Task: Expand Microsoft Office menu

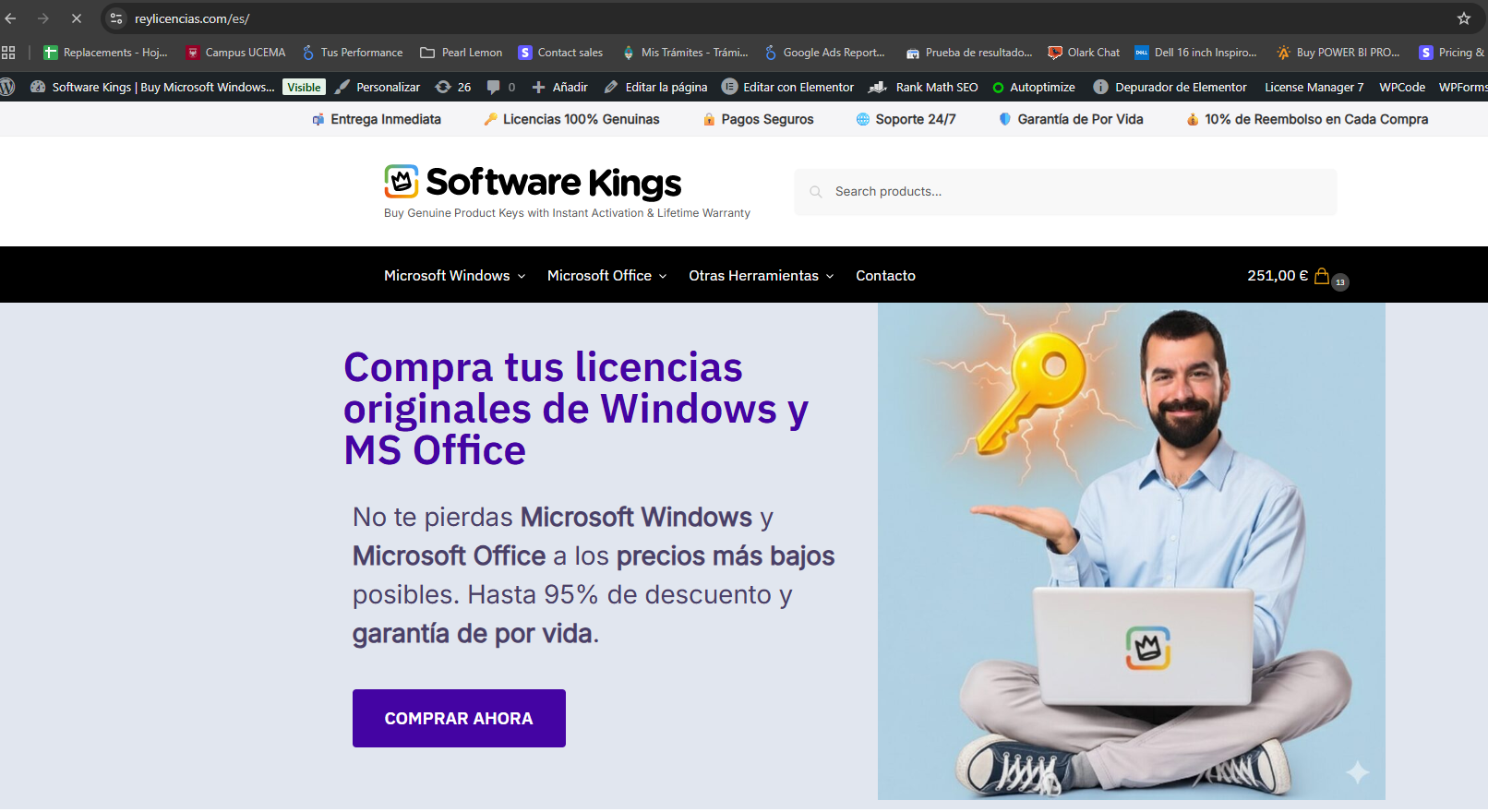Action: (x=606, y=275)
